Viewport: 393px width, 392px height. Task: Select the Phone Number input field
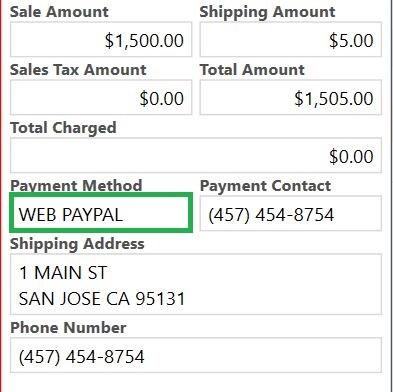(196, 355)
